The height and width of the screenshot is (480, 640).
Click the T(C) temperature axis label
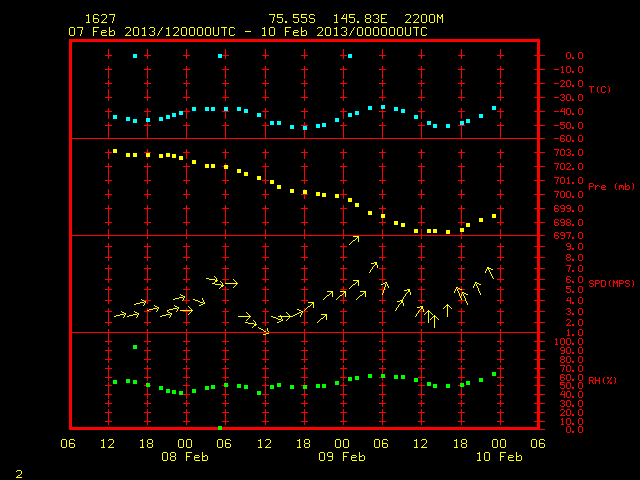point(600,89)
